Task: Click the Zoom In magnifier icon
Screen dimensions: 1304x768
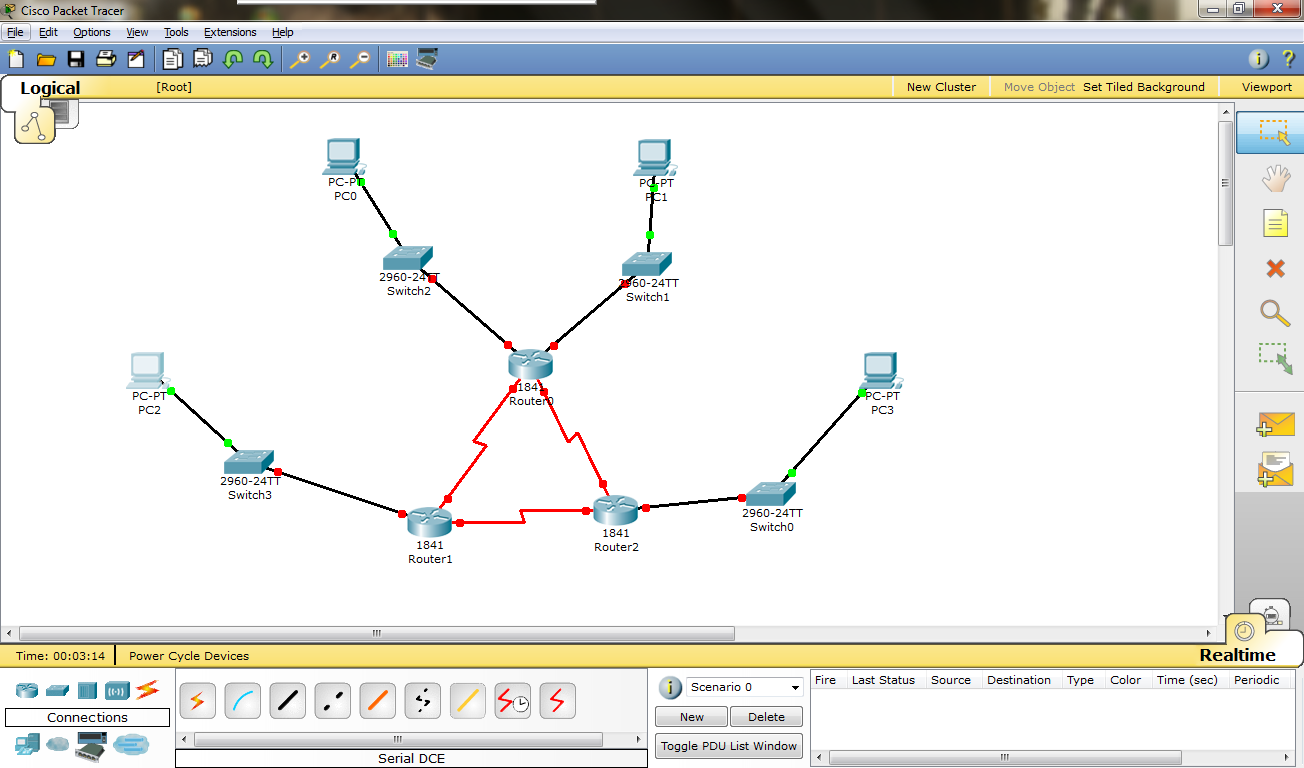Action: 299,59
